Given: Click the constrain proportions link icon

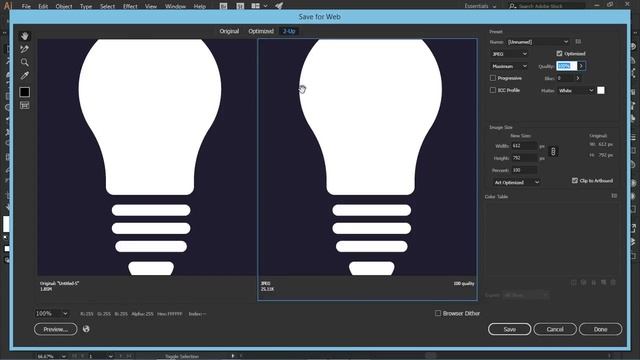Looking at the screenshot, I should (553, 151).
